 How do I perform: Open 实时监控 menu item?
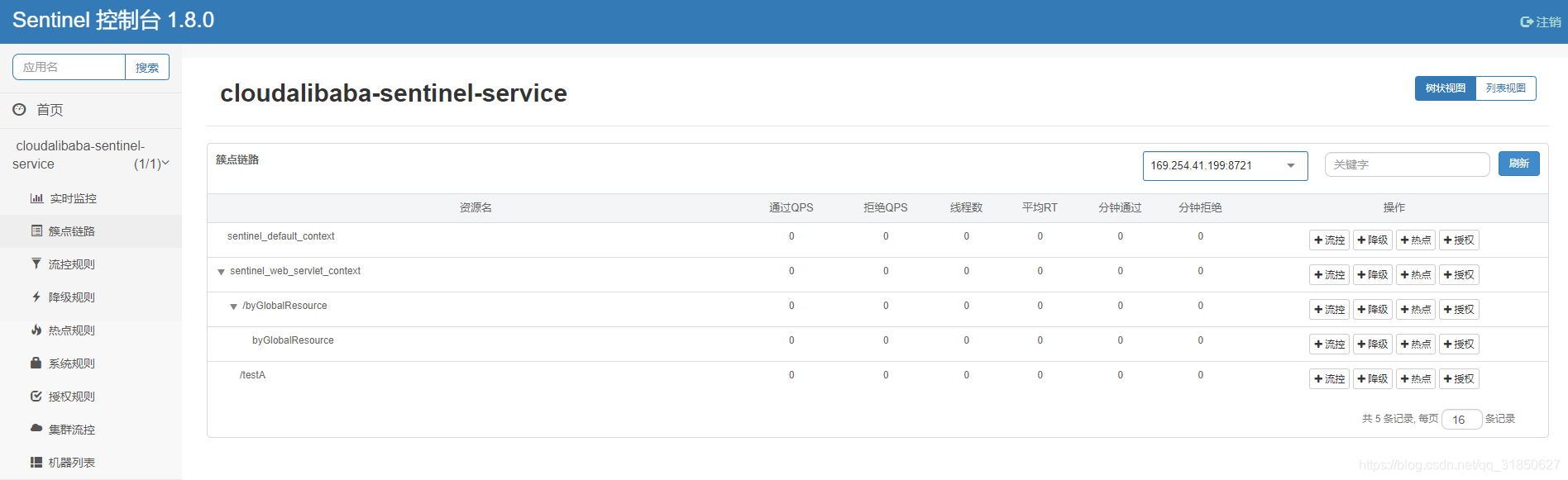pos(91,198)
